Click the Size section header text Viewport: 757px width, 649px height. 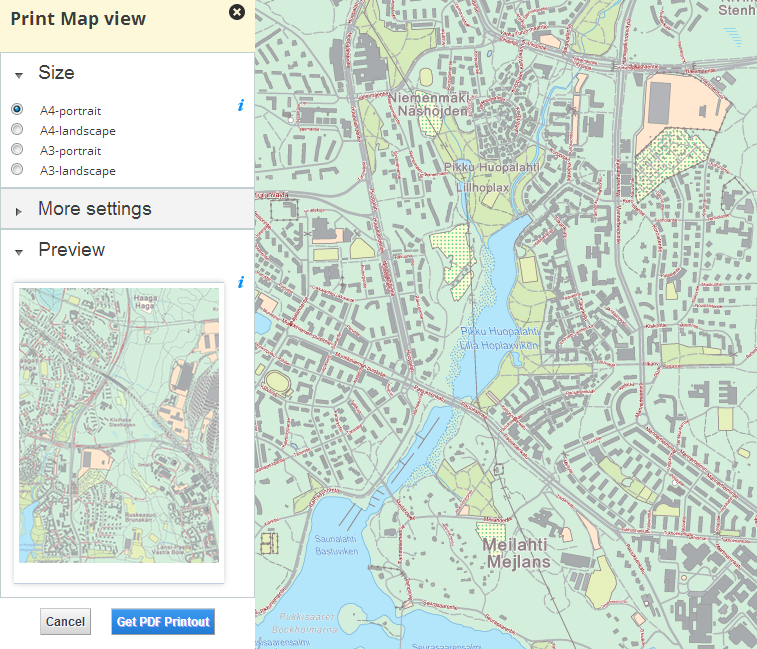pyautogui.click(x=56, y=73)
